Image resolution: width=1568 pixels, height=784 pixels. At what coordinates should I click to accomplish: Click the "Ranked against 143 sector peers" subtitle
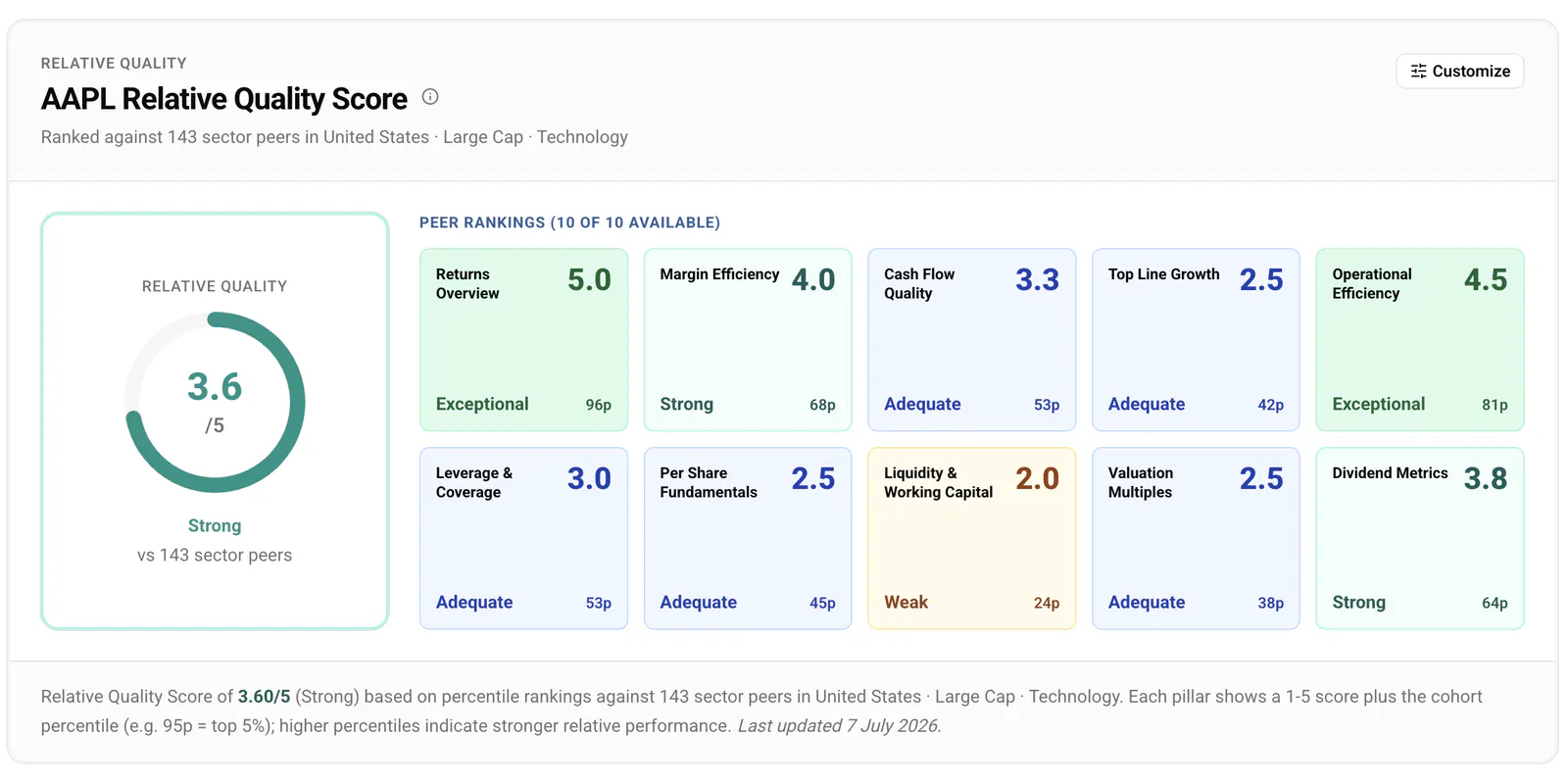click(334, 137)
